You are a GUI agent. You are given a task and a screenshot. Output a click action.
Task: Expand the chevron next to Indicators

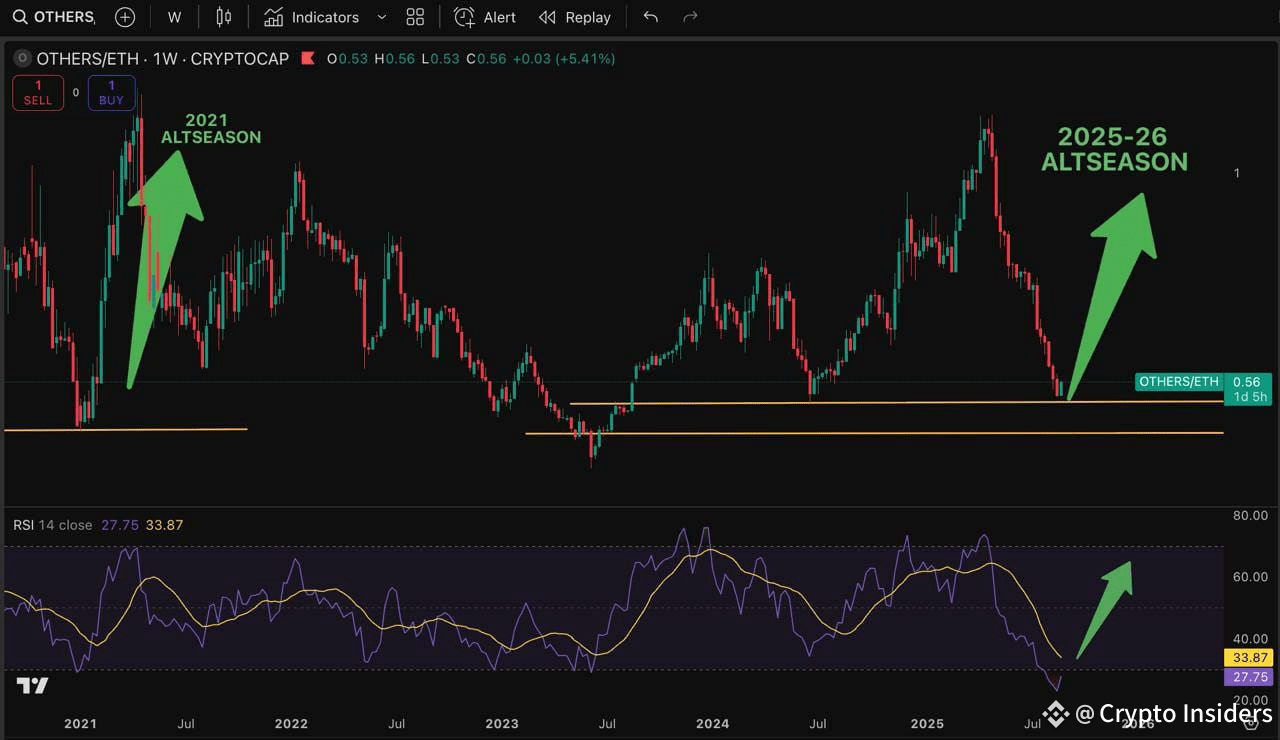[381, 17]
